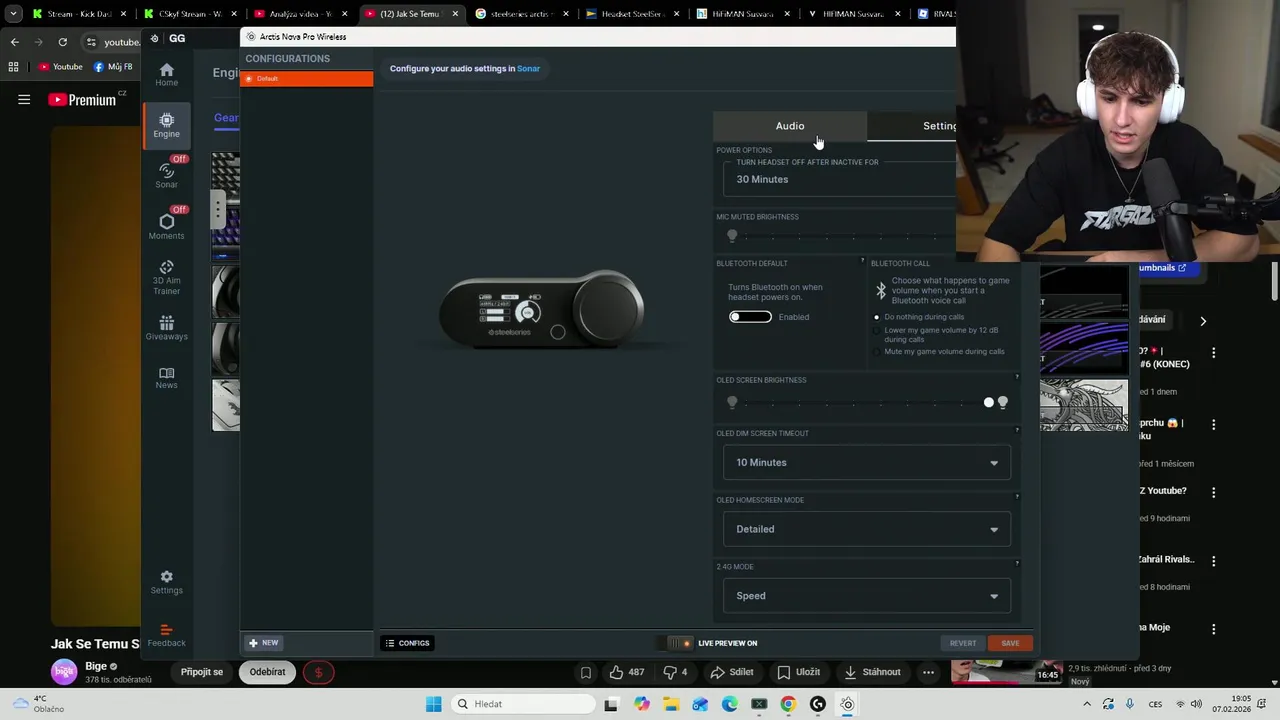
Task: Select Do nothing during calls
Action: pyautogui.click(x=876, y=317)
